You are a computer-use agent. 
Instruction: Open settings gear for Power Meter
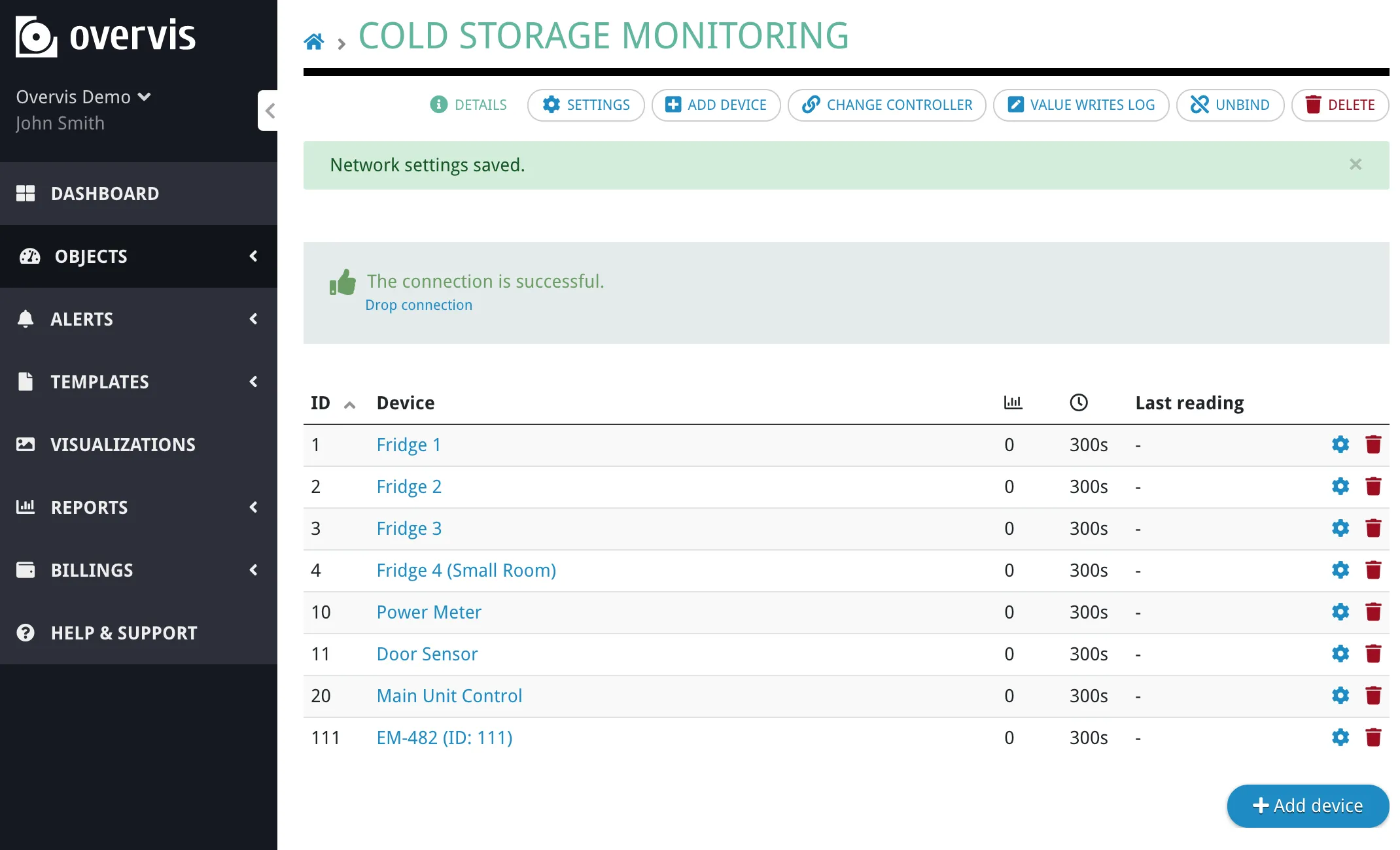pos(1340,612)
